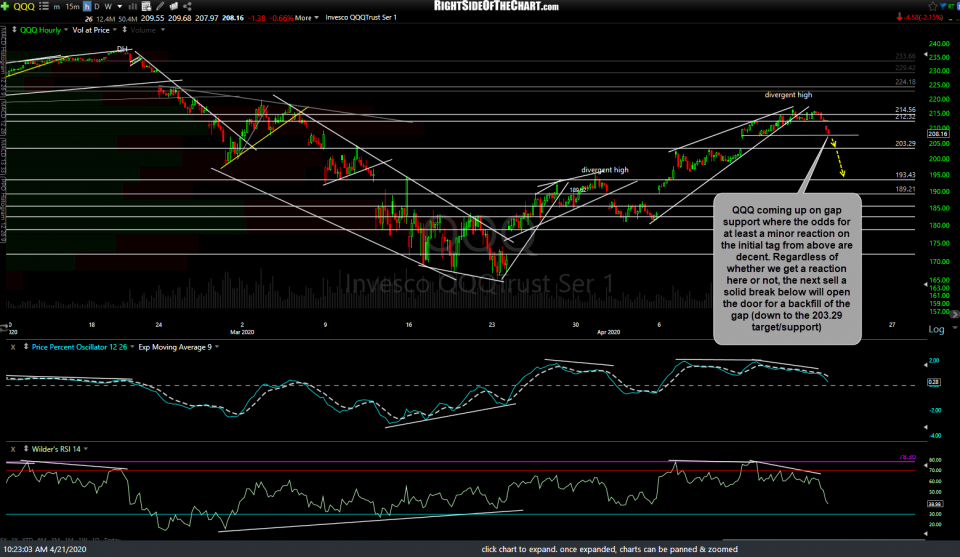Click the timestamp 10:23:03 AM 4/21/2020

pyautogui.click(x=45, y=550)
